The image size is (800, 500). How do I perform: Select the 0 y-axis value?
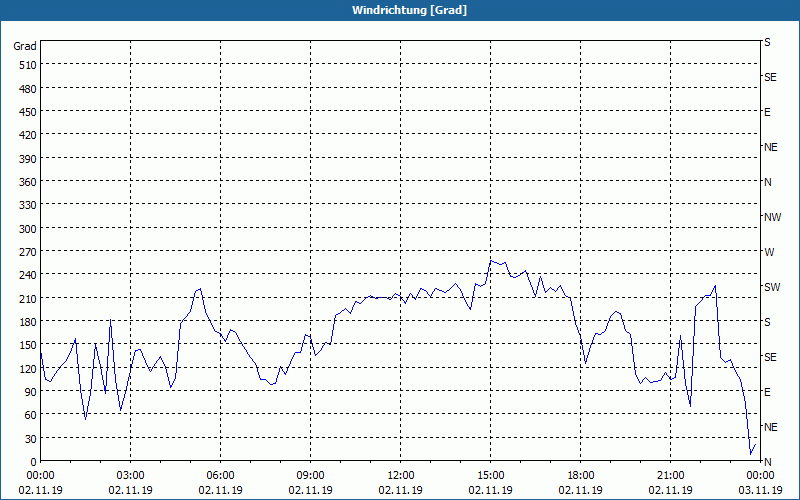34,462
